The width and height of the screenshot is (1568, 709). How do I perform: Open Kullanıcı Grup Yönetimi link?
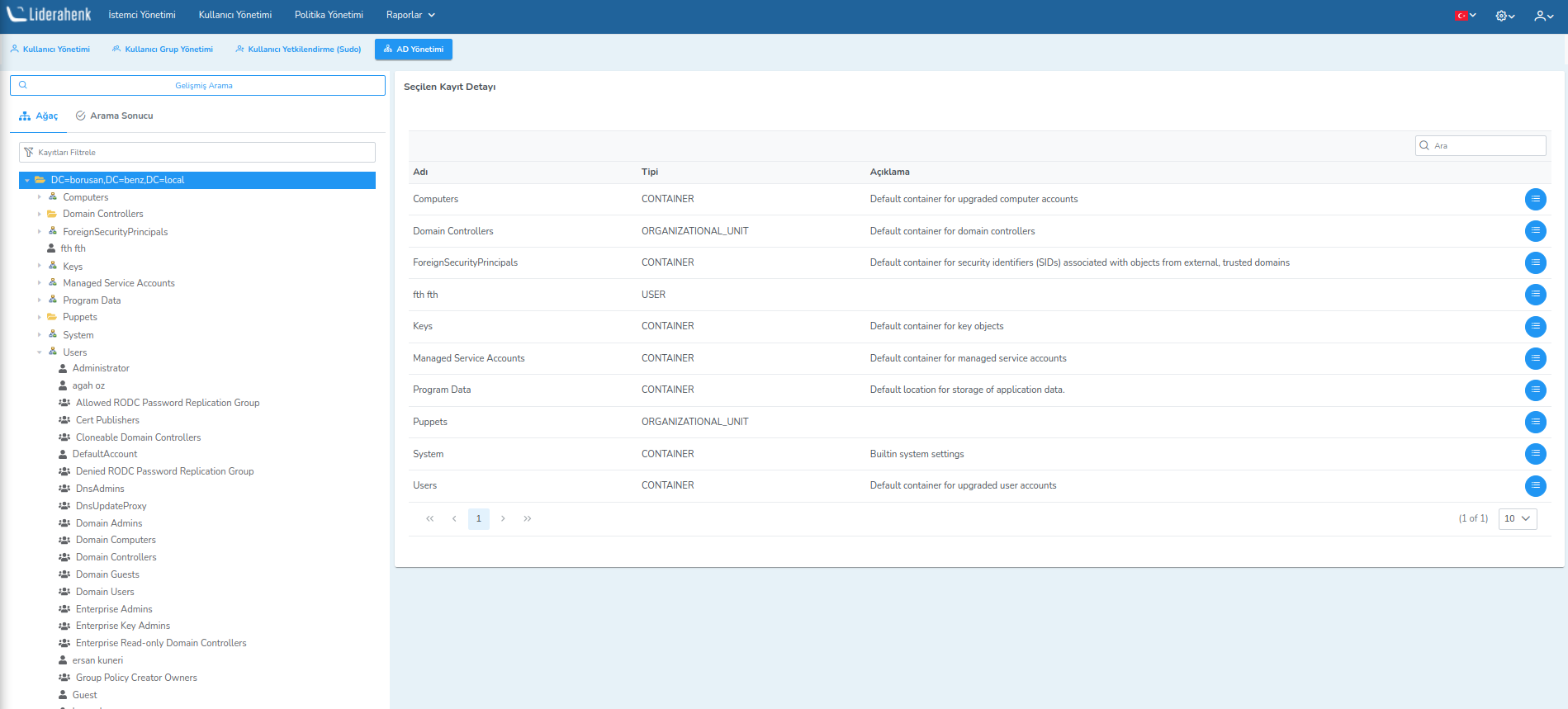[163, 50]
